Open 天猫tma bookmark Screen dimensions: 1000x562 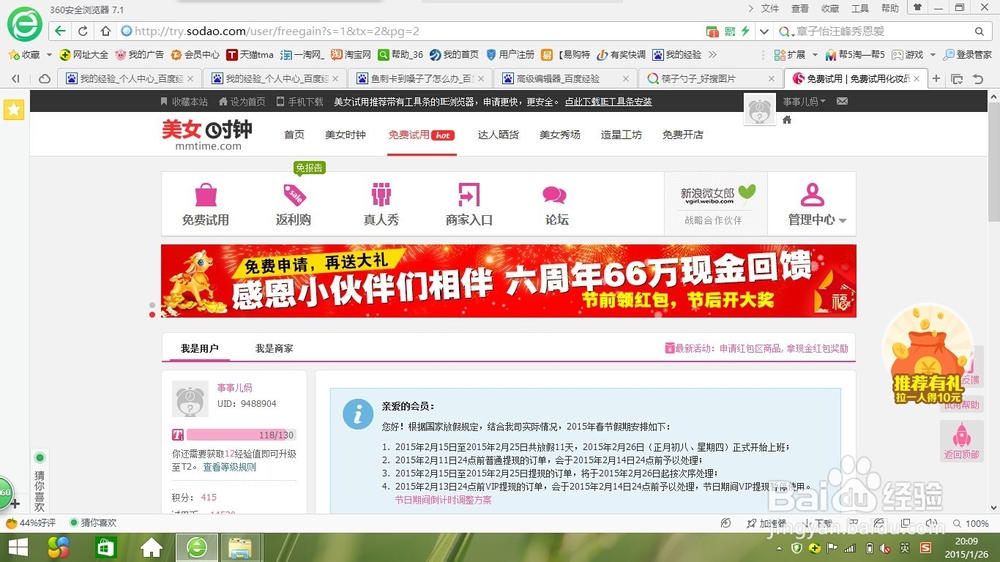(251, 55)
